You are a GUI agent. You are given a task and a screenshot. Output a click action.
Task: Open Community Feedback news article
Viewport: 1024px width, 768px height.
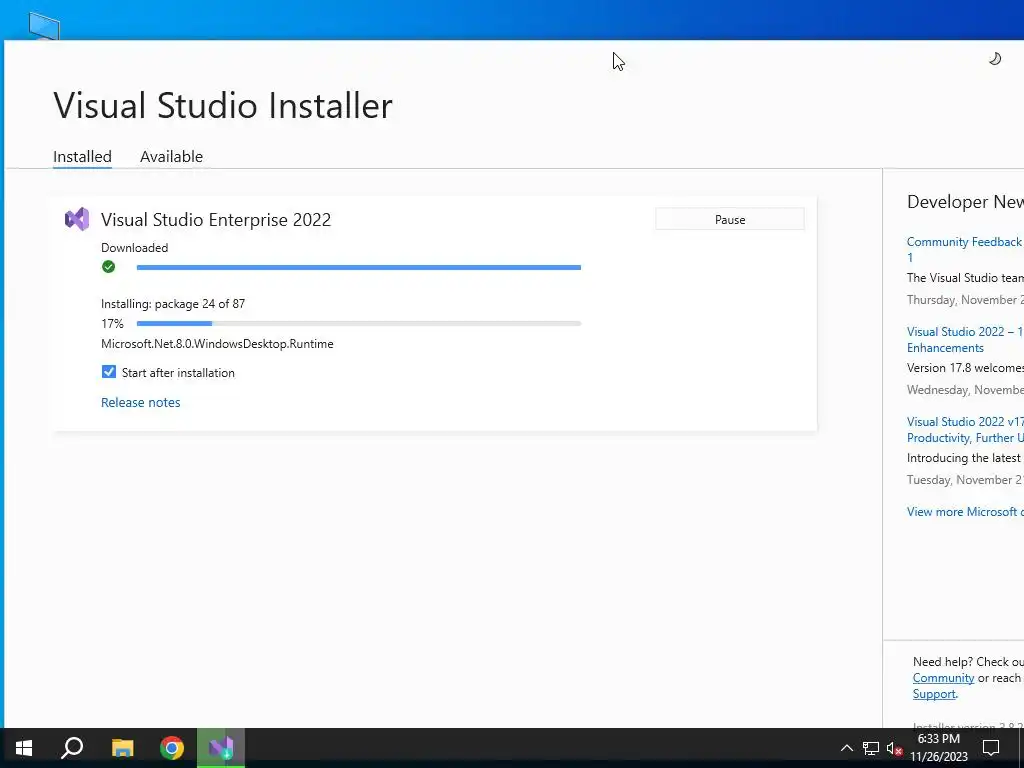[965, 249]
